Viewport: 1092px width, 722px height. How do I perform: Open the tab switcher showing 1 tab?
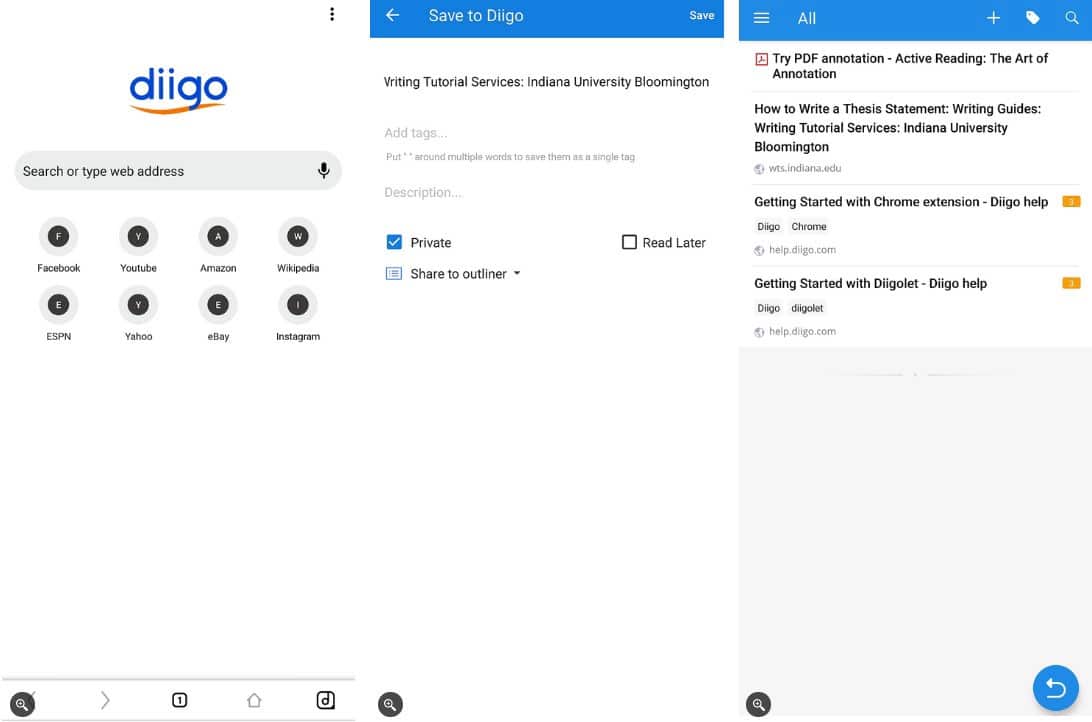(179, 700)
